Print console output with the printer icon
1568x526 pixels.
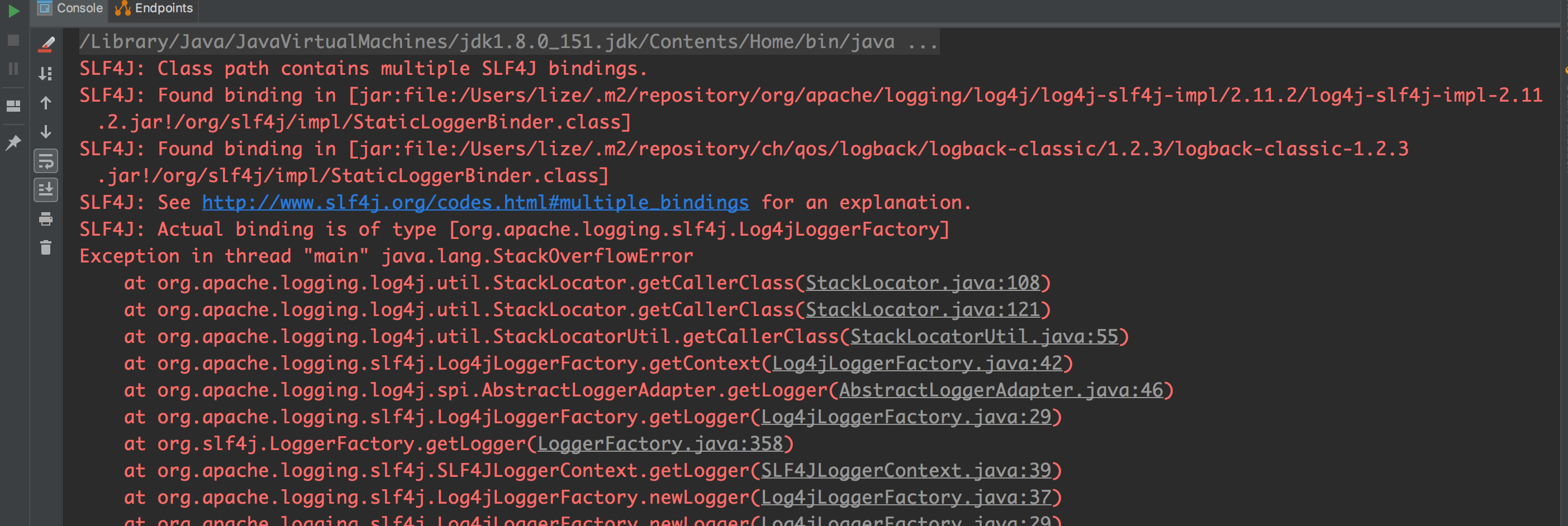(x=46, y=218)
